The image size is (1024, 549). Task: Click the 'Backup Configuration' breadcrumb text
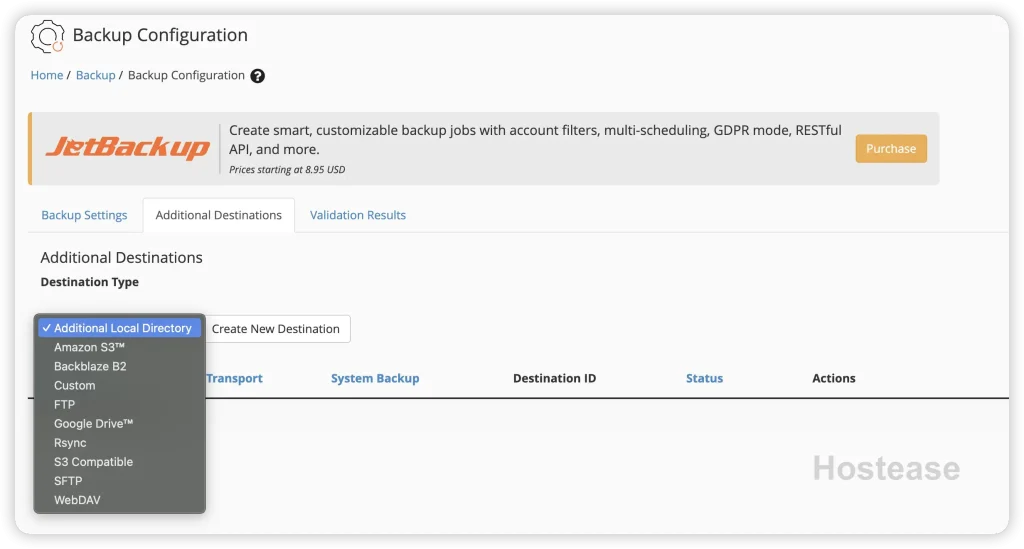tap(186, 75)
